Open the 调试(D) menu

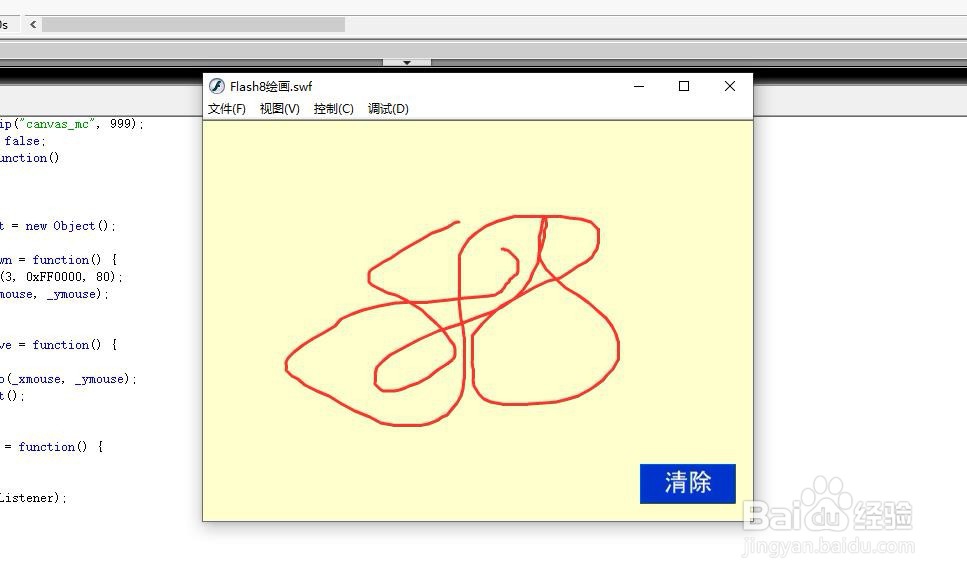[x=388, y=109]
